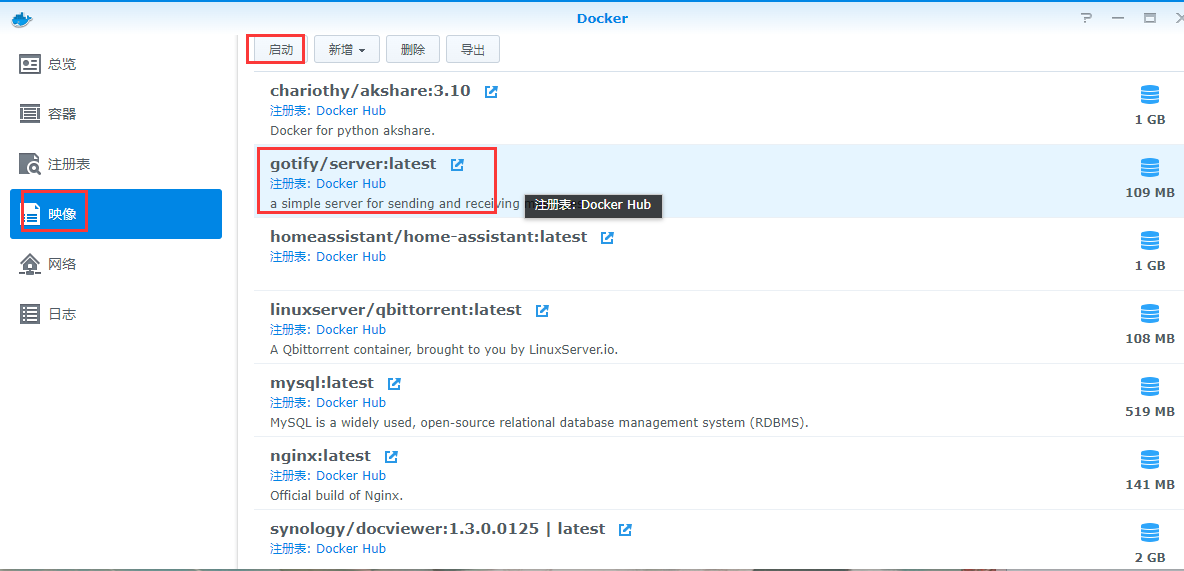Open the 容器 container sidebar icon
Image resolution: width=1184 pixels, height=571 pixels.
[29, 114]
